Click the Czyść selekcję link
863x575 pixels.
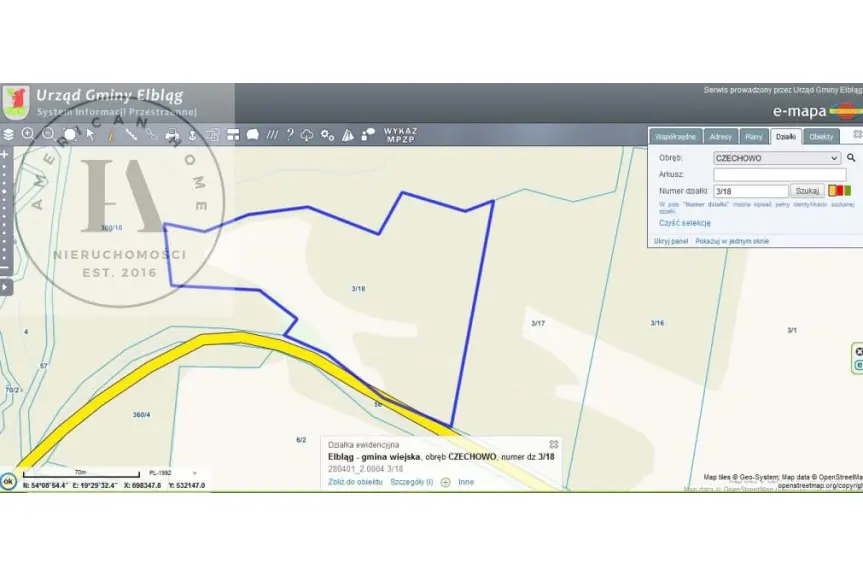point(684,223)
